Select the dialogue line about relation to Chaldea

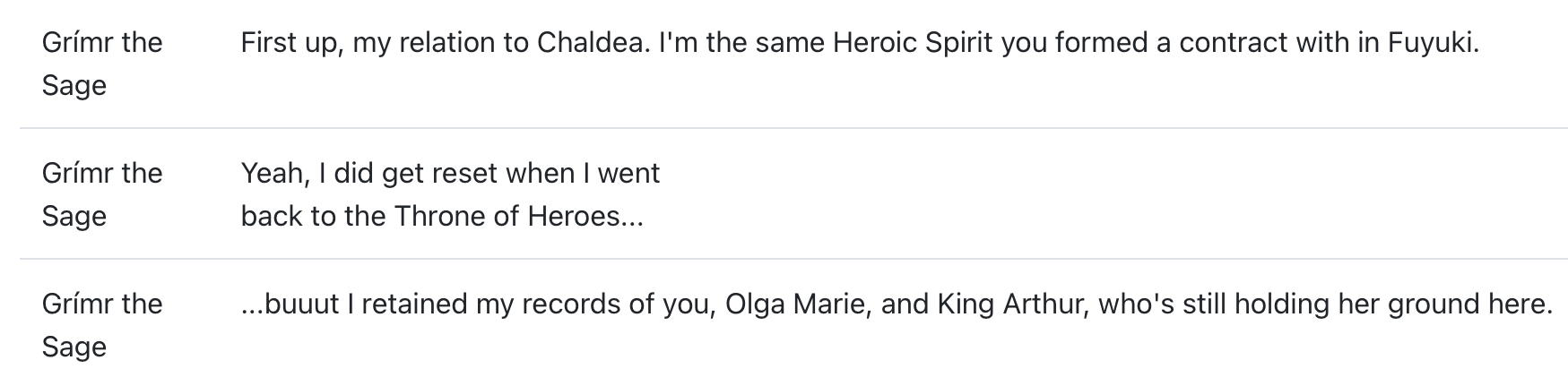pyautogui.click(x=859, y=43)
